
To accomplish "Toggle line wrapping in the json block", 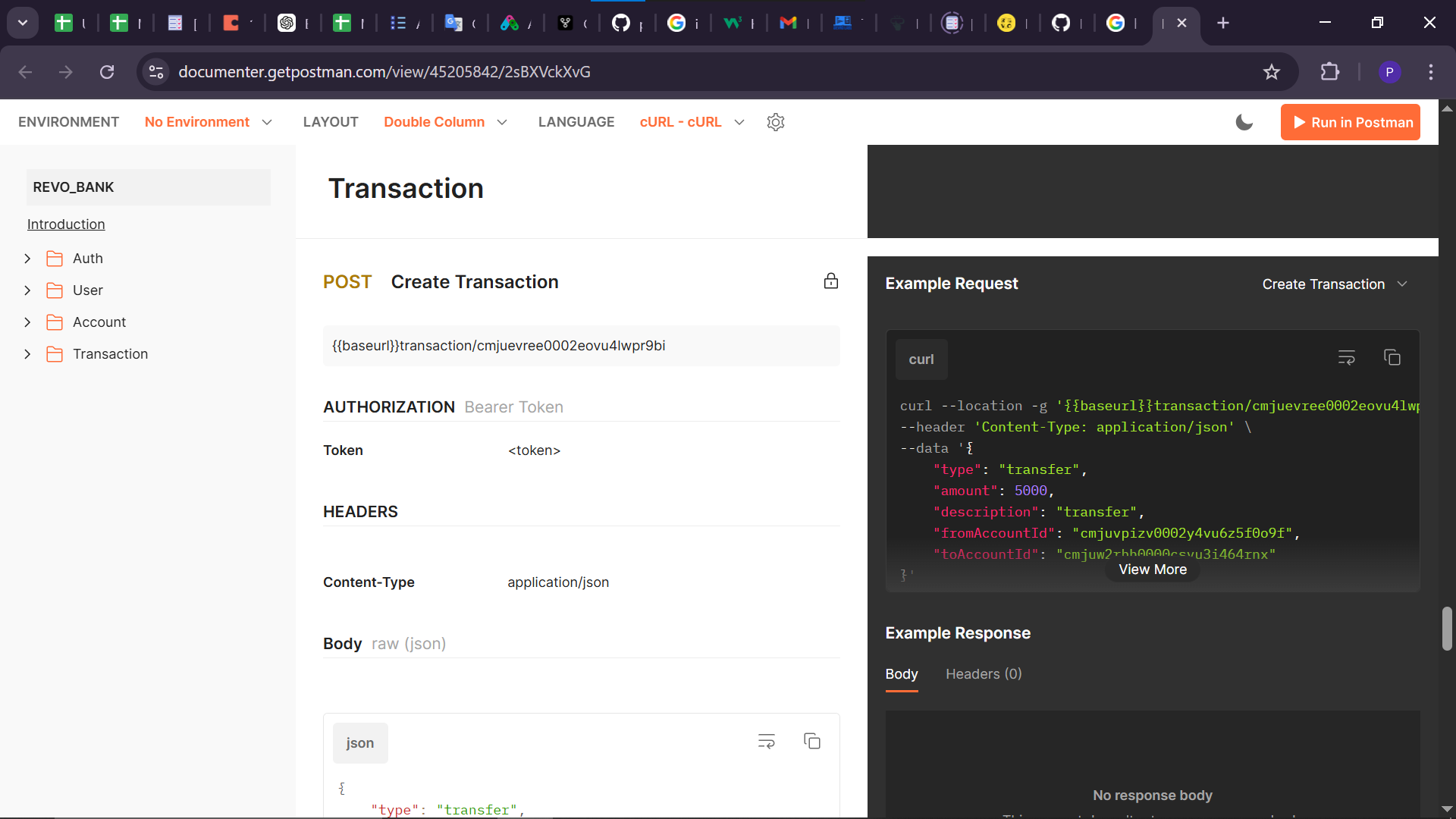I will tap(767, 741).
